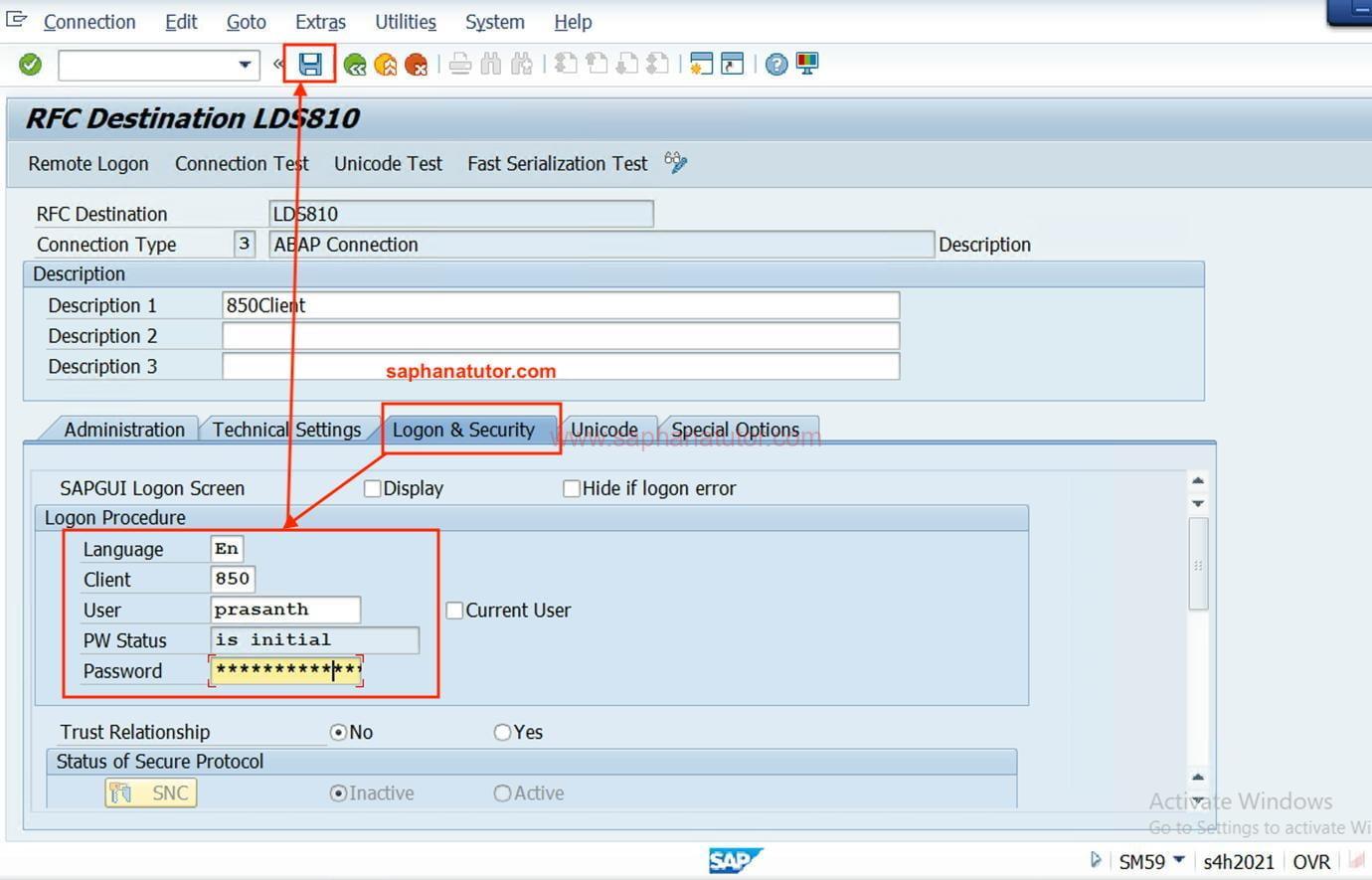The image size is (1372, 880).
Task: Click the green Enter checkmark icon
Action: click(31, 65)
